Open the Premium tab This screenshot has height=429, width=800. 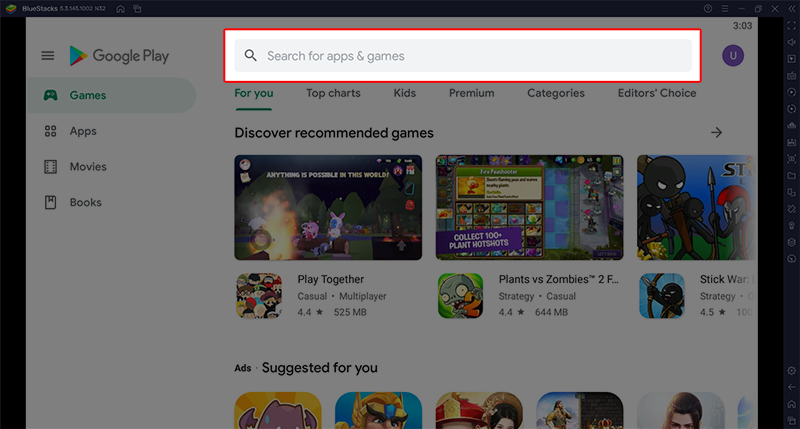(x=471, y=93)
